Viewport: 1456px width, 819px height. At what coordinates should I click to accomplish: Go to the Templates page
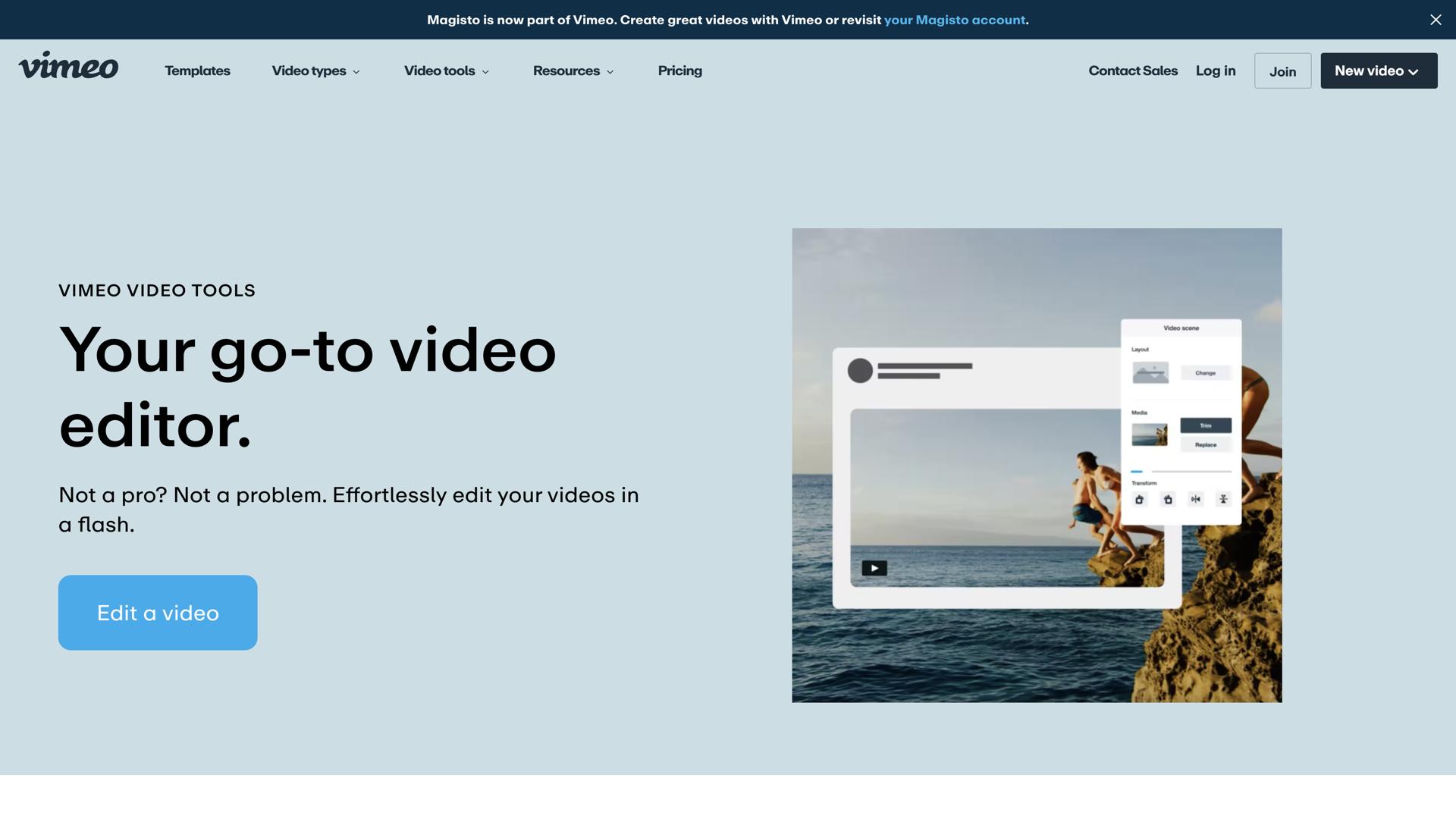[197, 71]
